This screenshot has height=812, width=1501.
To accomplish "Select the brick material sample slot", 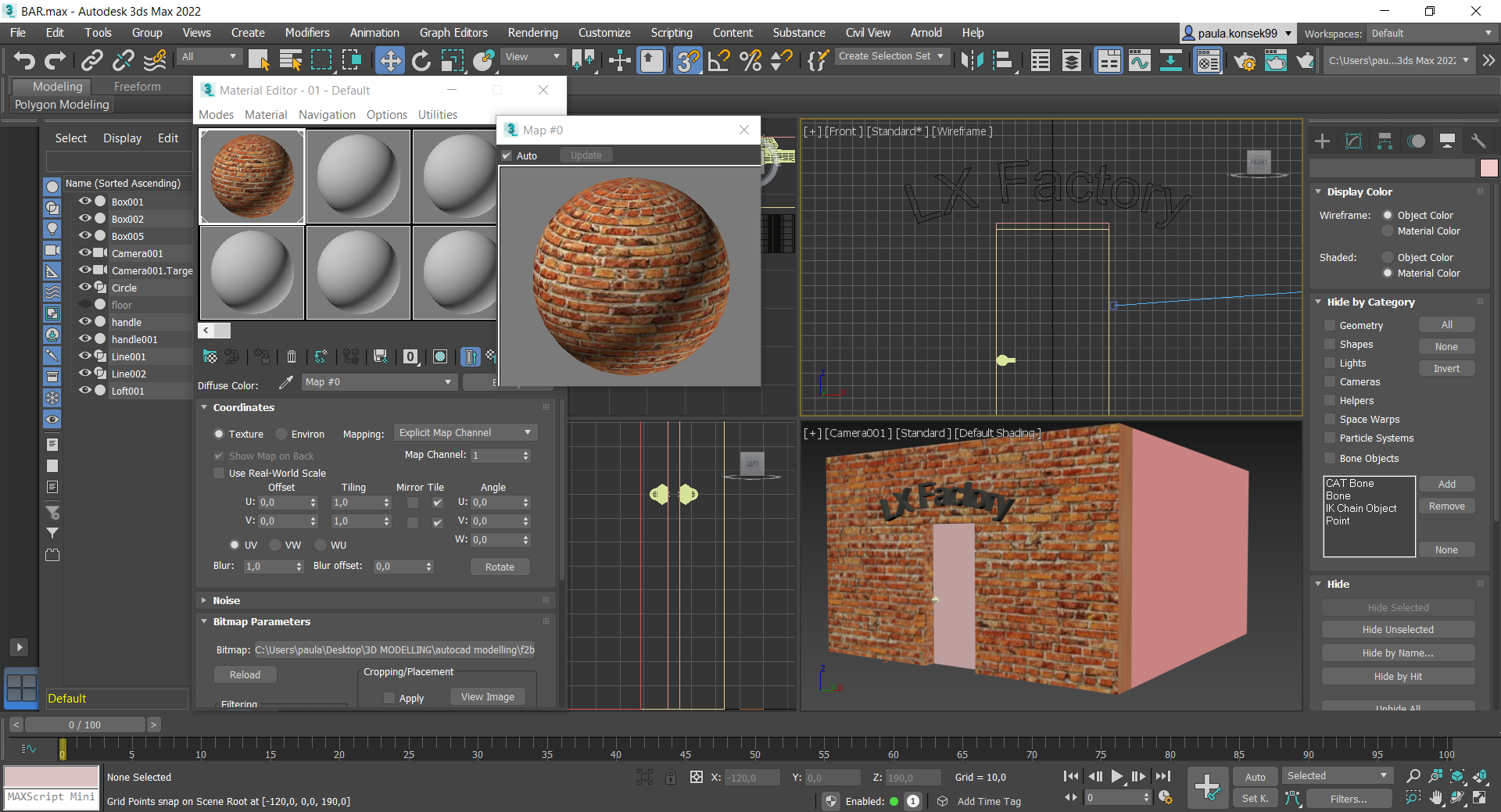I will [x=252, y=177].
